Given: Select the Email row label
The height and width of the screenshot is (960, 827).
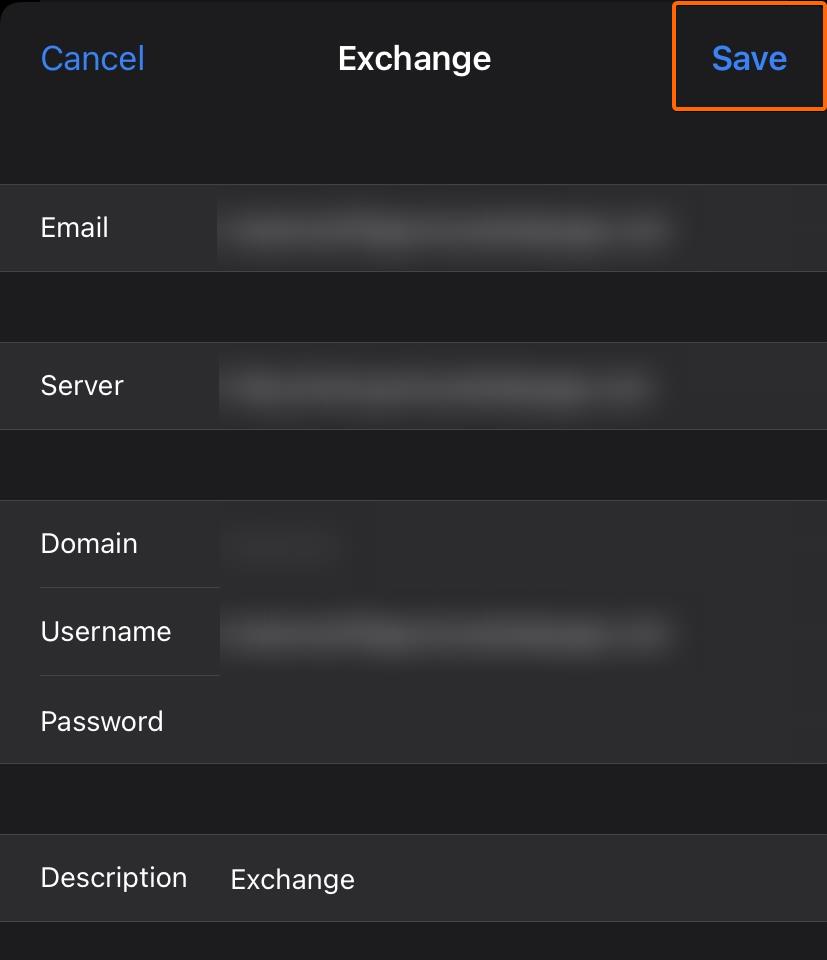Looking at the screenshot, I should [74, 228].
